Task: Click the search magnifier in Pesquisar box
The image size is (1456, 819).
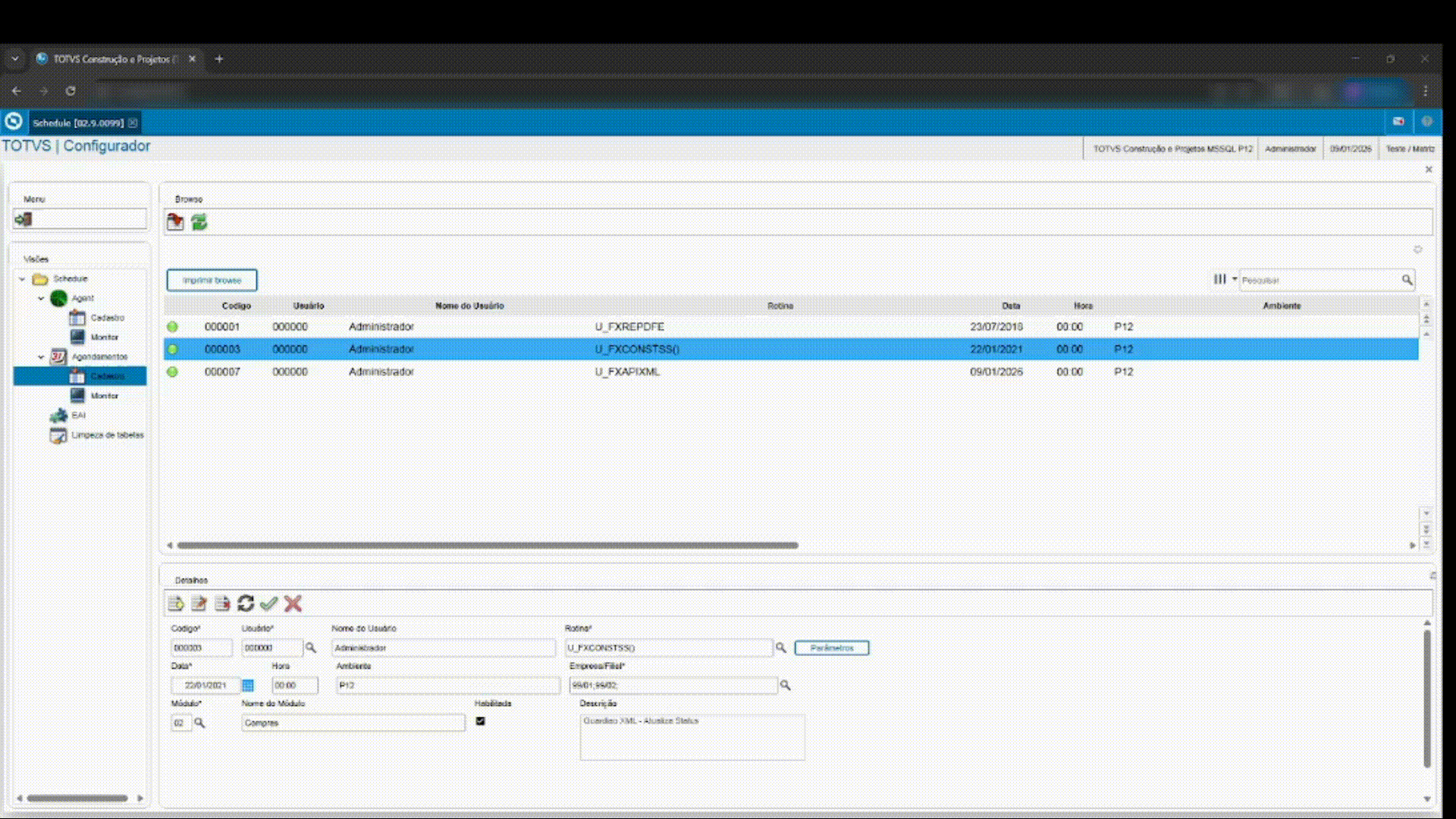Action: click(1407, 280)
